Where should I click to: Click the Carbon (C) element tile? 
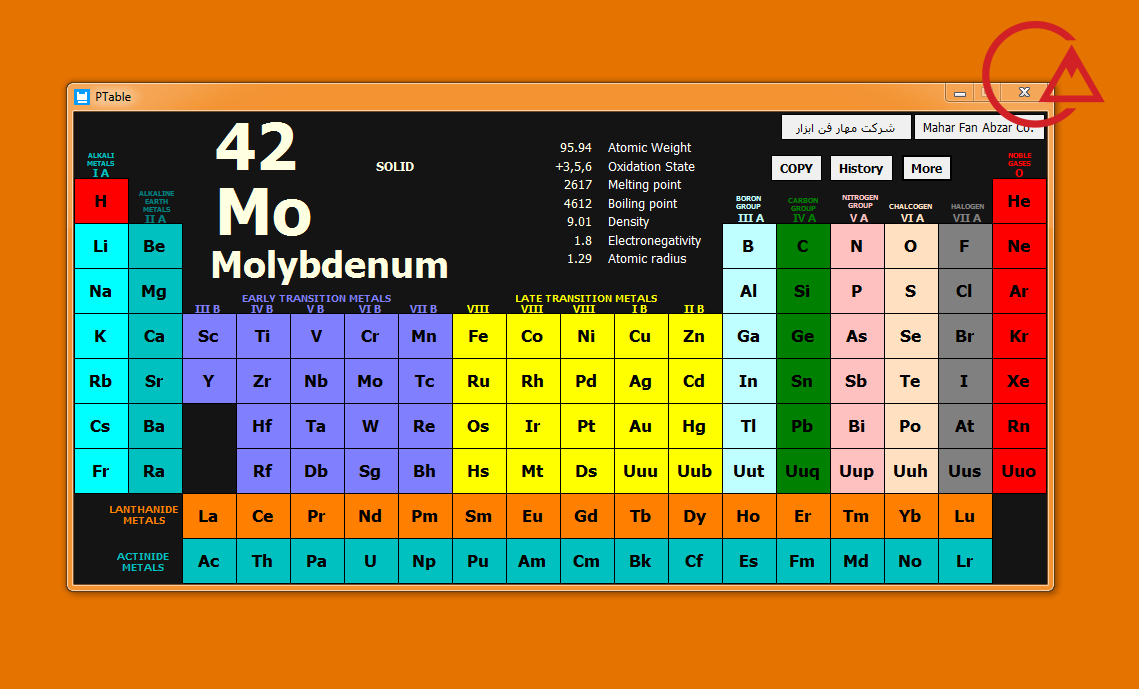(x=803, y=246)
